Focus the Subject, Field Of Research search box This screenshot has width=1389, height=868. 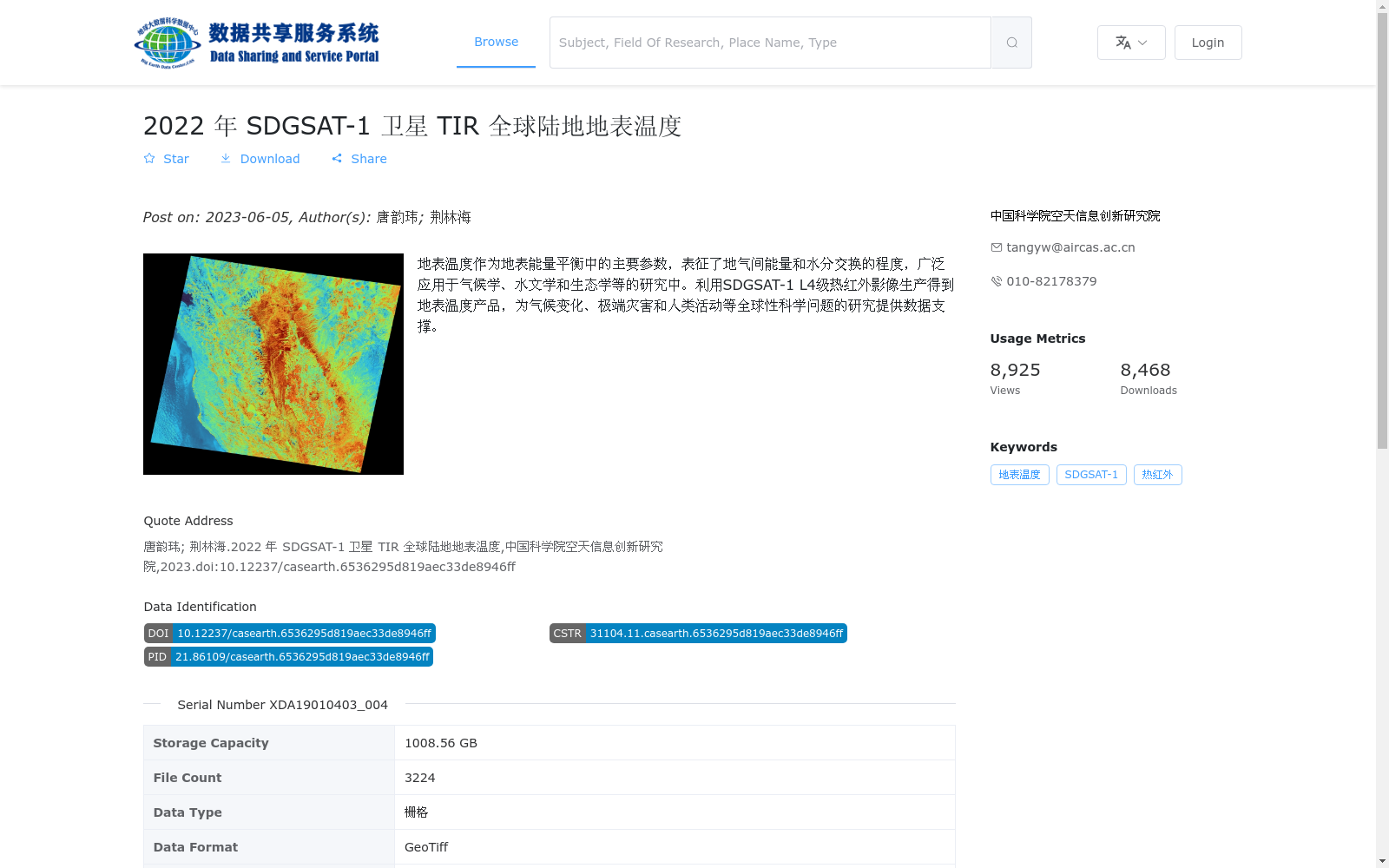[770, 43]
